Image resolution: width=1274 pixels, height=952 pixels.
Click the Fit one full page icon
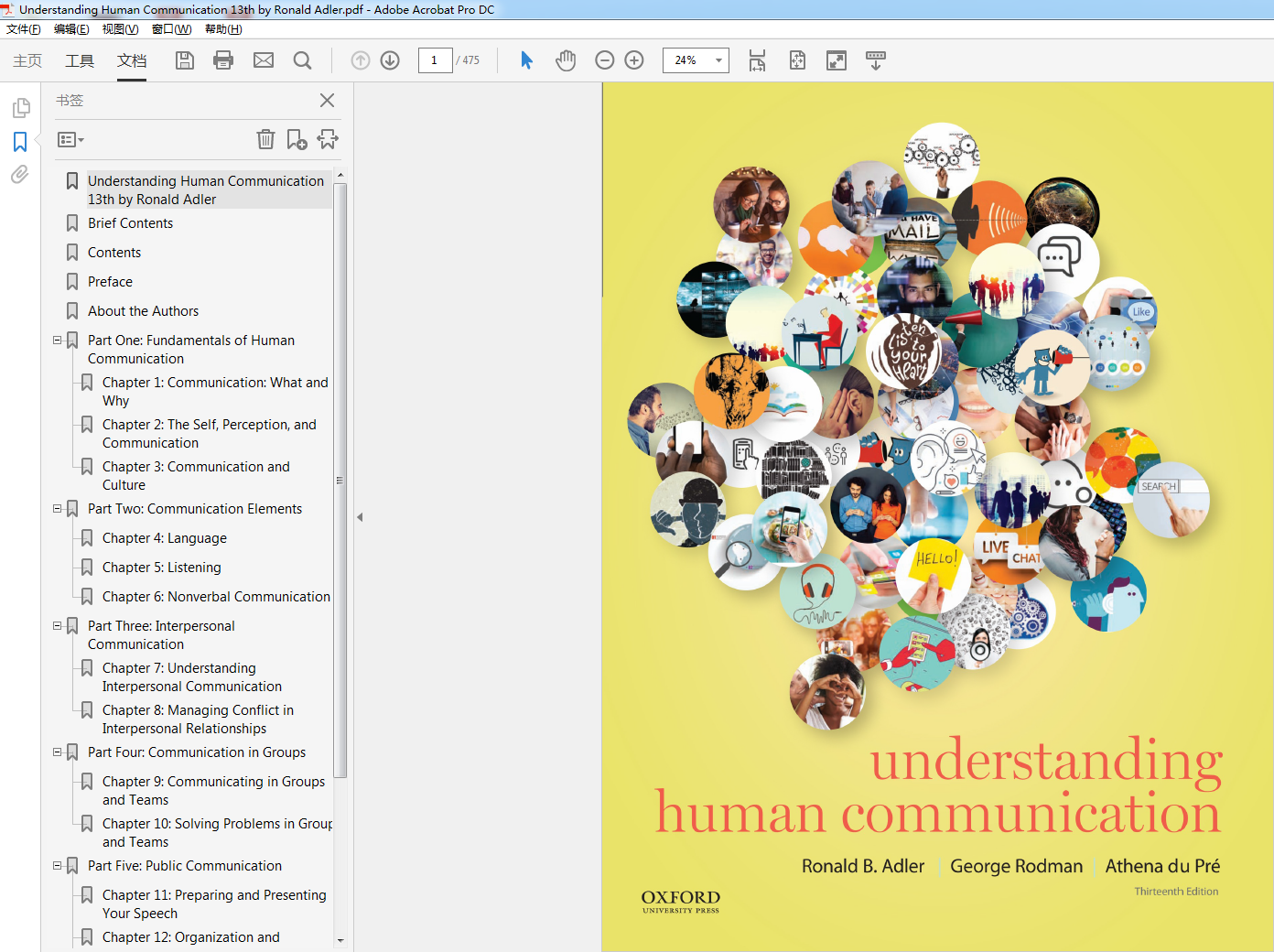pyautogui.click(x=797, y=60)
